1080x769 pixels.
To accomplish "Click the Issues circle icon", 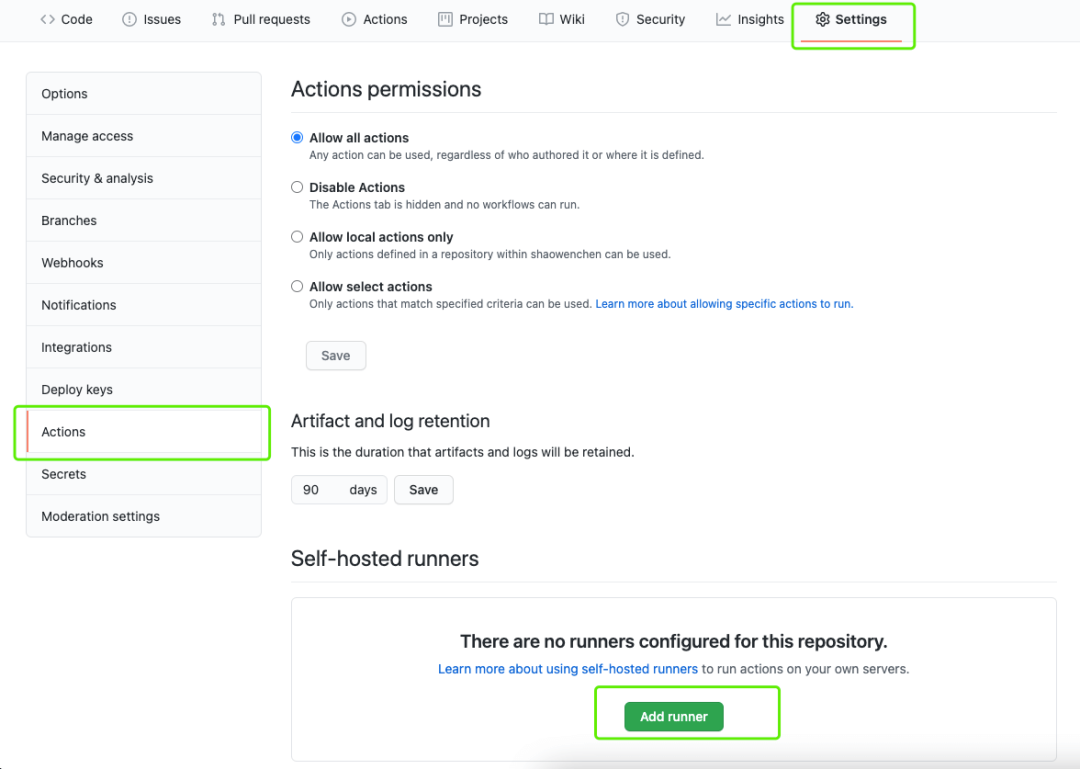I will (x=129, y=19).
